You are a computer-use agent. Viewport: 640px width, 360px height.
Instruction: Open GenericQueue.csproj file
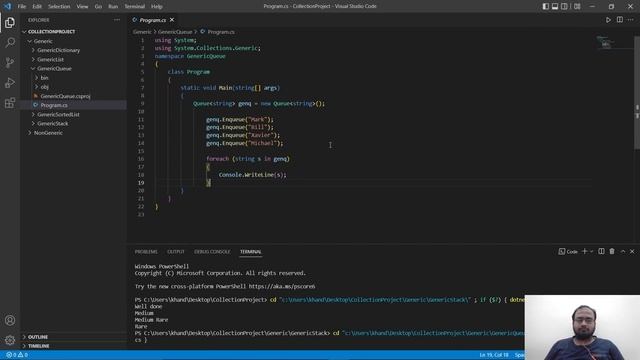(x=65, y=96)
